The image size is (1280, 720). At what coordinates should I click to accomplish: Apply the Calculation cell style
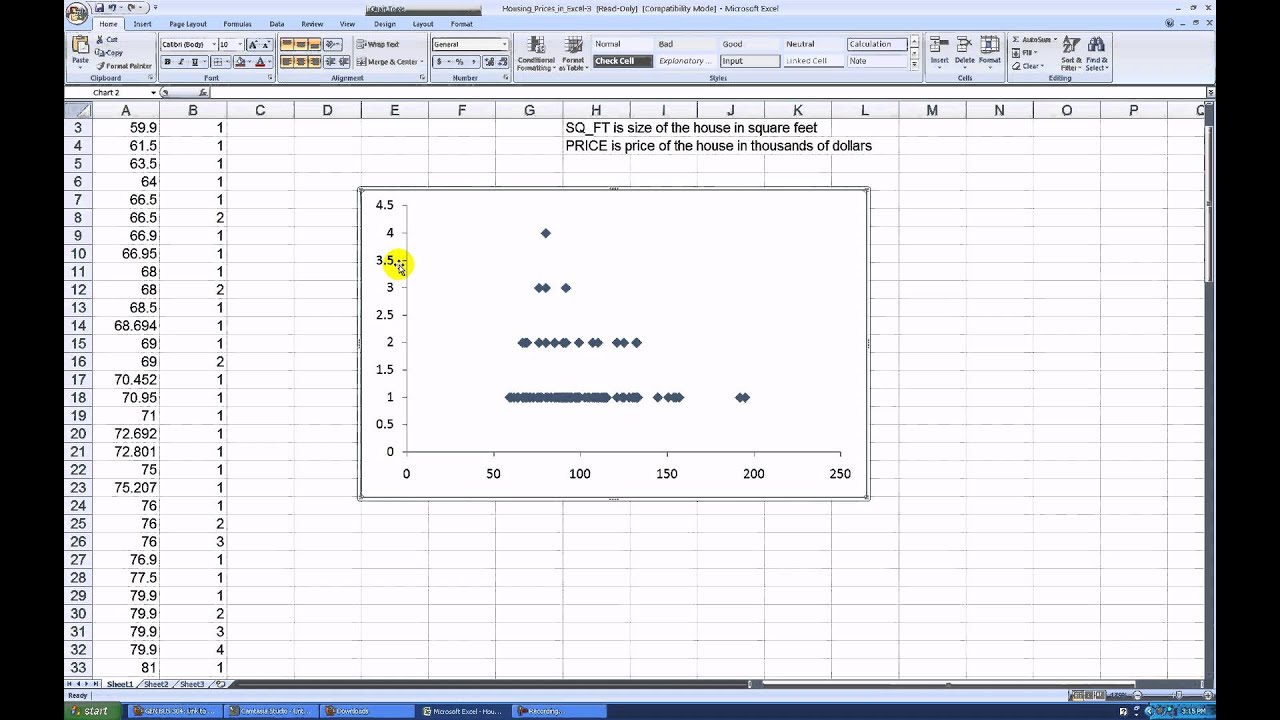[877, 44]
